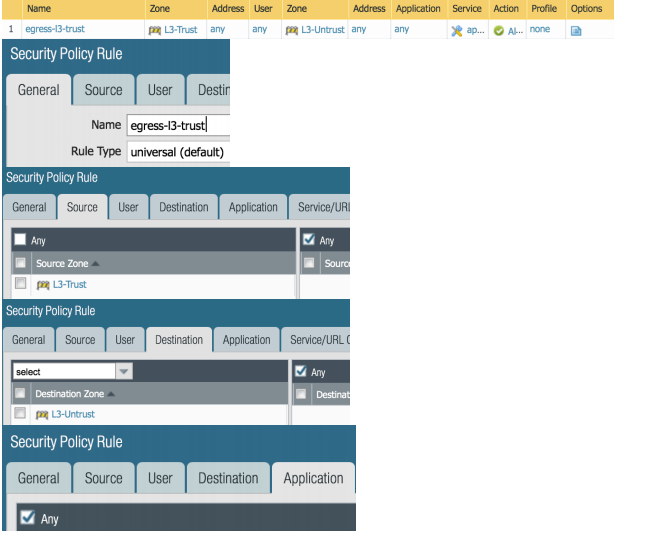Click L3-Trust zone icon in Source Zone list

coord(43,285)
